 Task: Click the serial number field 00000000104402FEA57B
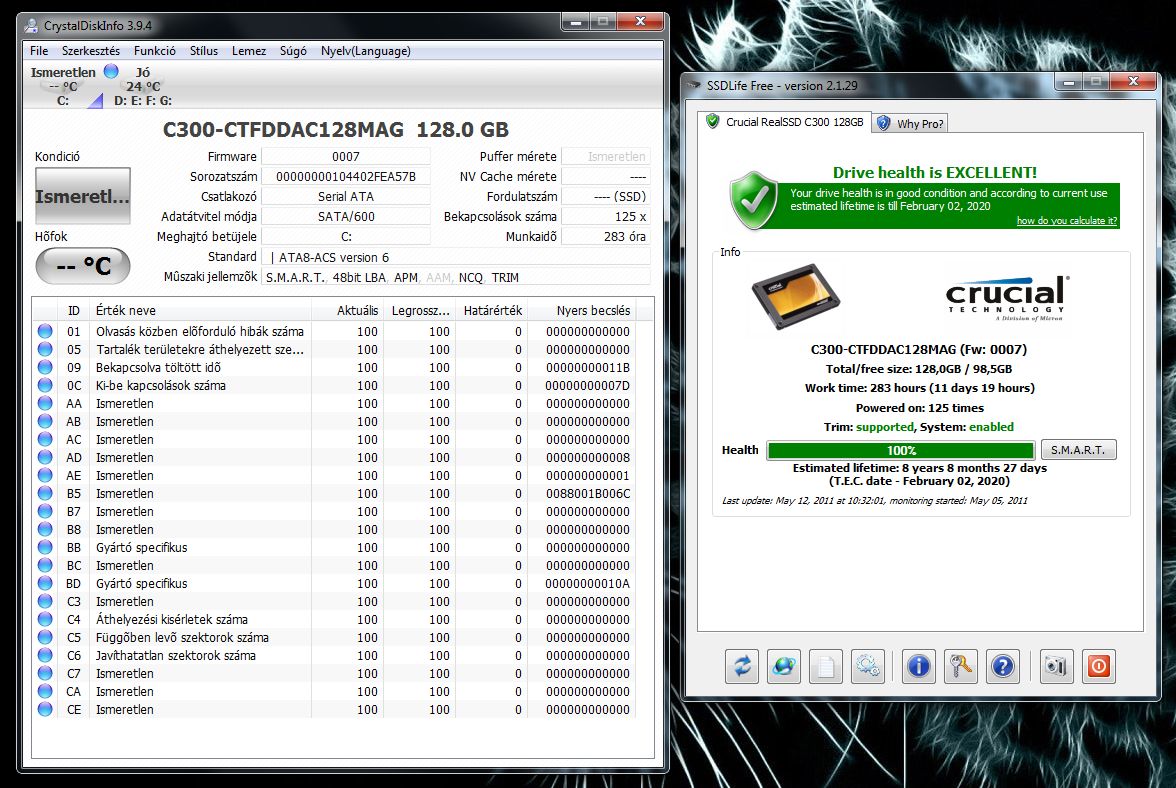tap(346, 176)
